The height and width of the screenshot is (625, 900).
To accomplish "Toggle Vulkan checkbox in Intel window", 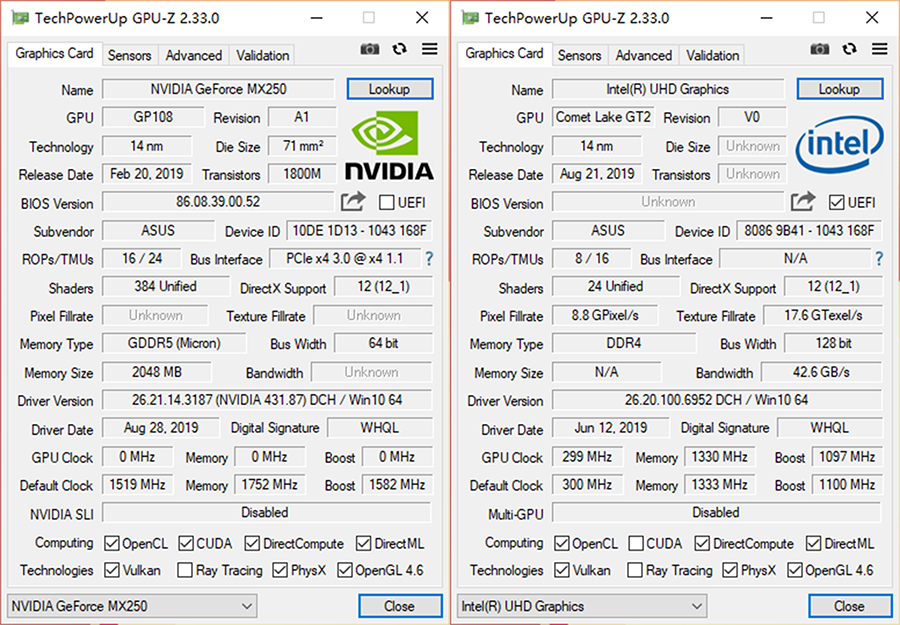I will coord(562,570).
